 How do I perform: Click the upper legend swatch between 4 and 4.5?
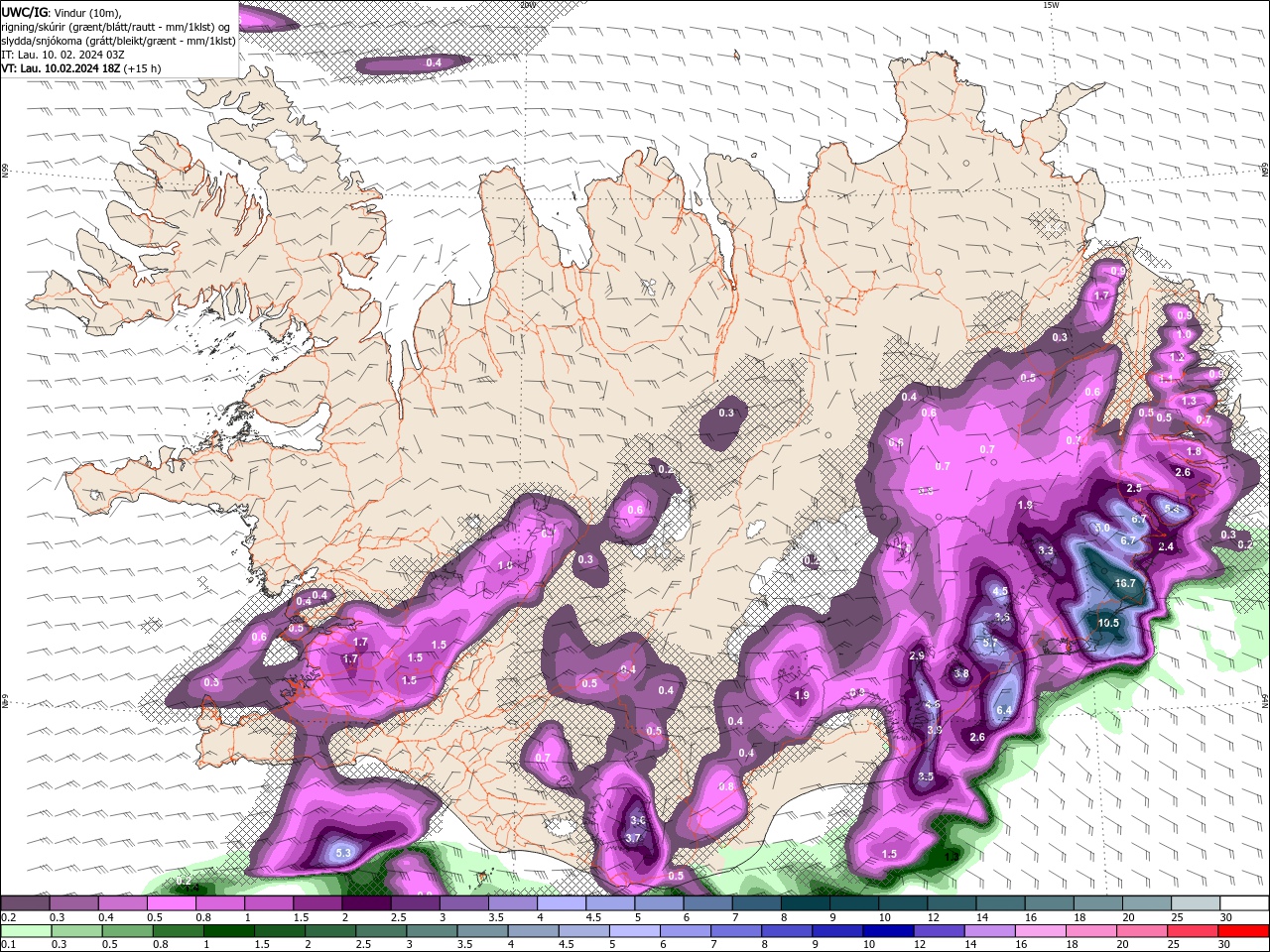pyautogui.click(x=563, y=903)
